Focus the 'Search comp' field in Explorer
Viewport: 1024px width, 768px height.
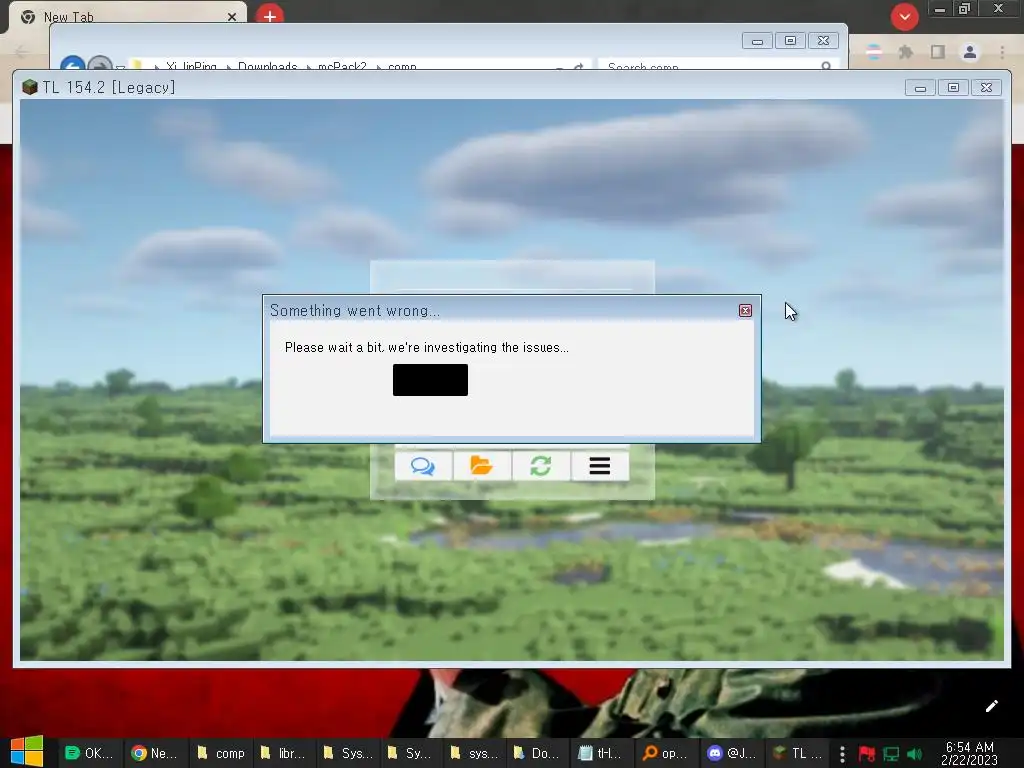pyautogui.click(x=716, y=65)
